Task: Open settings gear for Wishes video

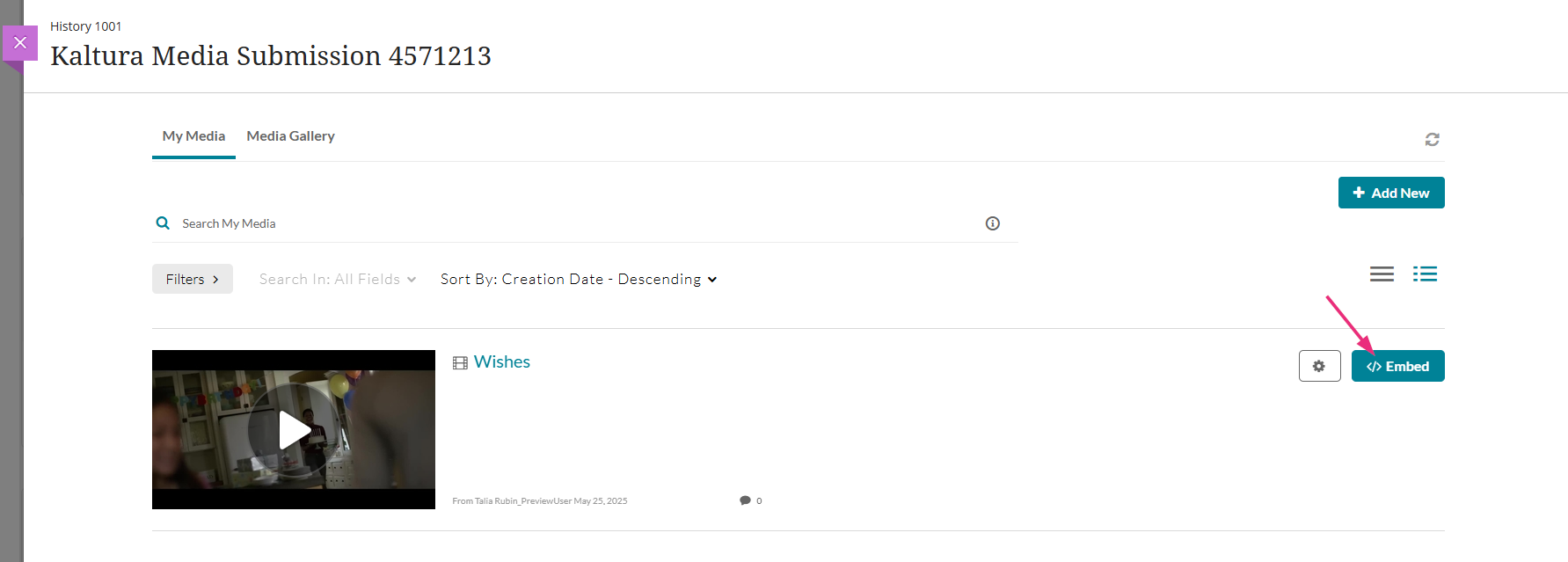Action: [1319, 366]
